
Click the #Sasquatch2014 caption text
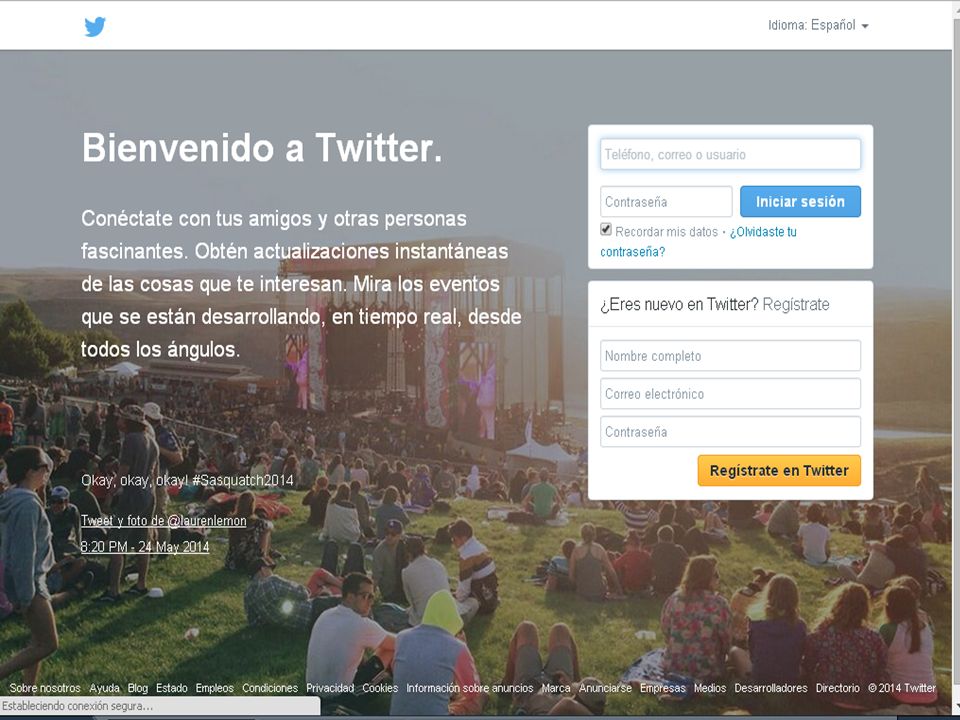(242, 480)
